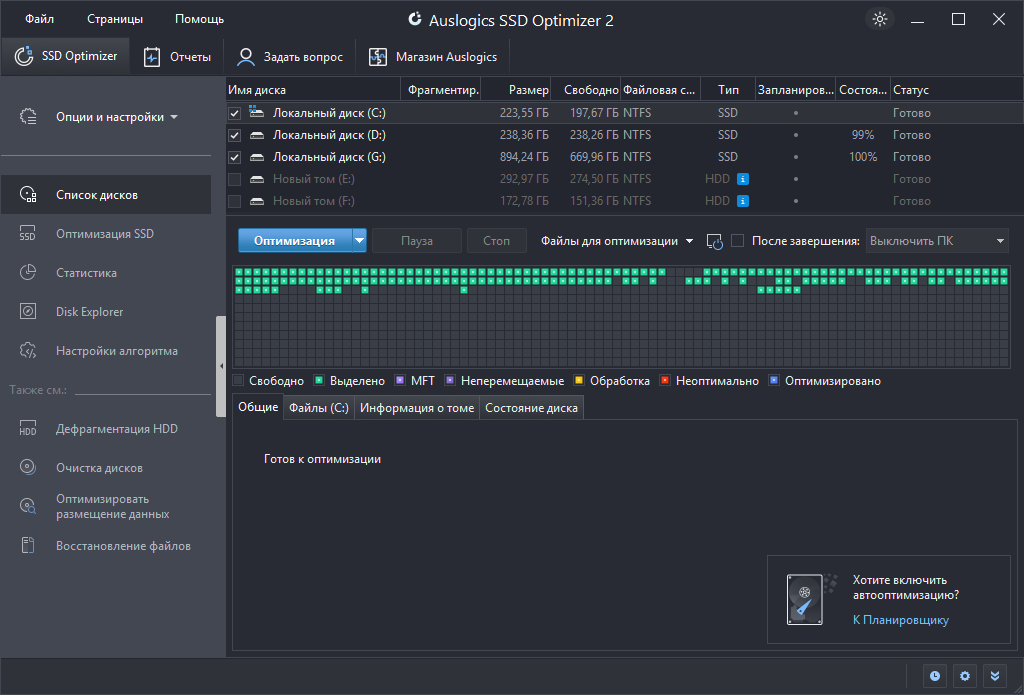Uncheck the Local Disk (G:) checkbox

pos(234,157)
